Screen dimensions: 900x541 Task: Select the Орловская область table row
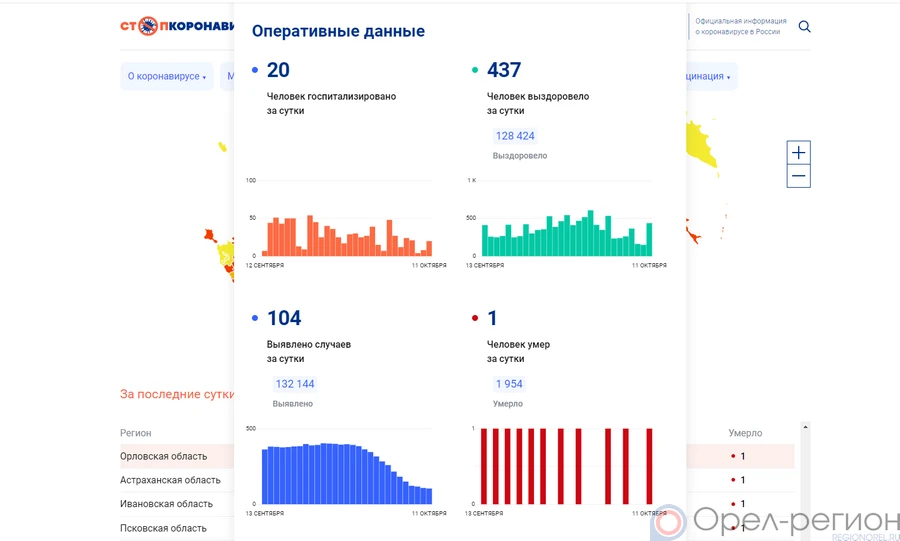(x=164, y=456)
